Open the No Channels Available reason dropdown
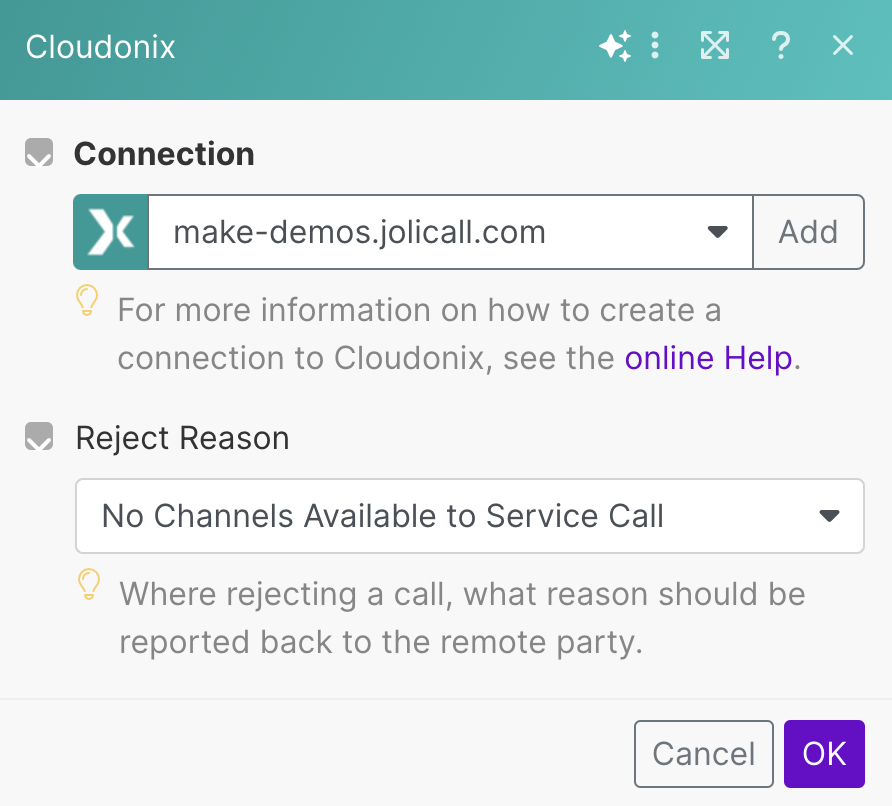 click(450, 516)
